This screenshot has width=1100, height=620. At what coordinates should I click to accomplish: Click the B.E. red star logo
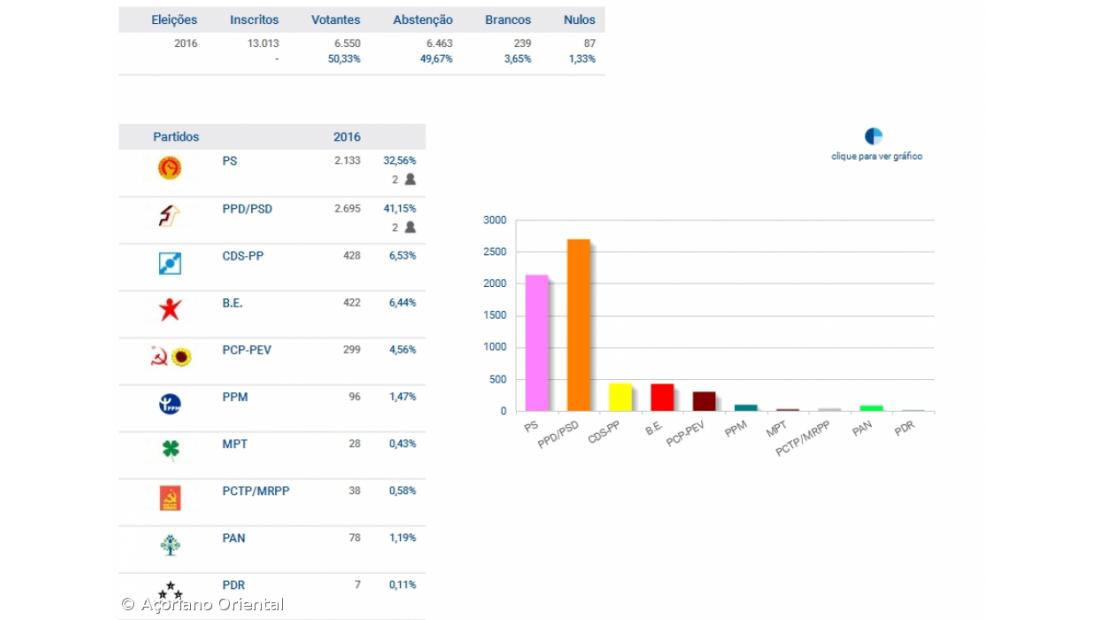pyautogui.click(x=170, y=310)
